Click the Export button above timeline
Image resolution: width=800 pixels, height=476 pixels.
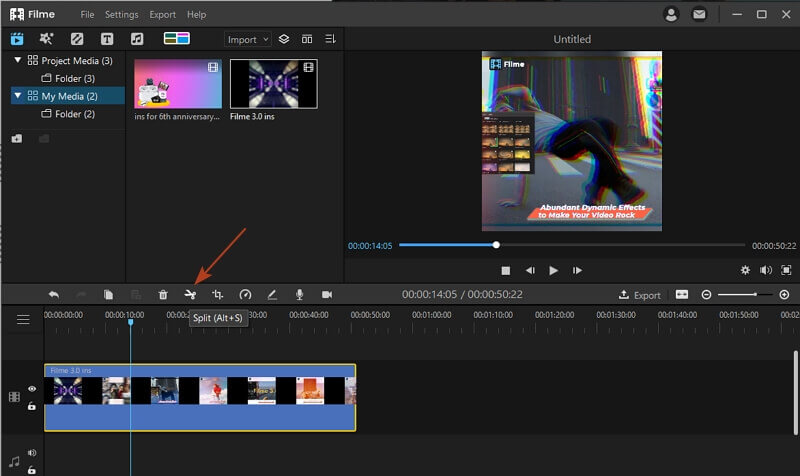tap(640, 295)
